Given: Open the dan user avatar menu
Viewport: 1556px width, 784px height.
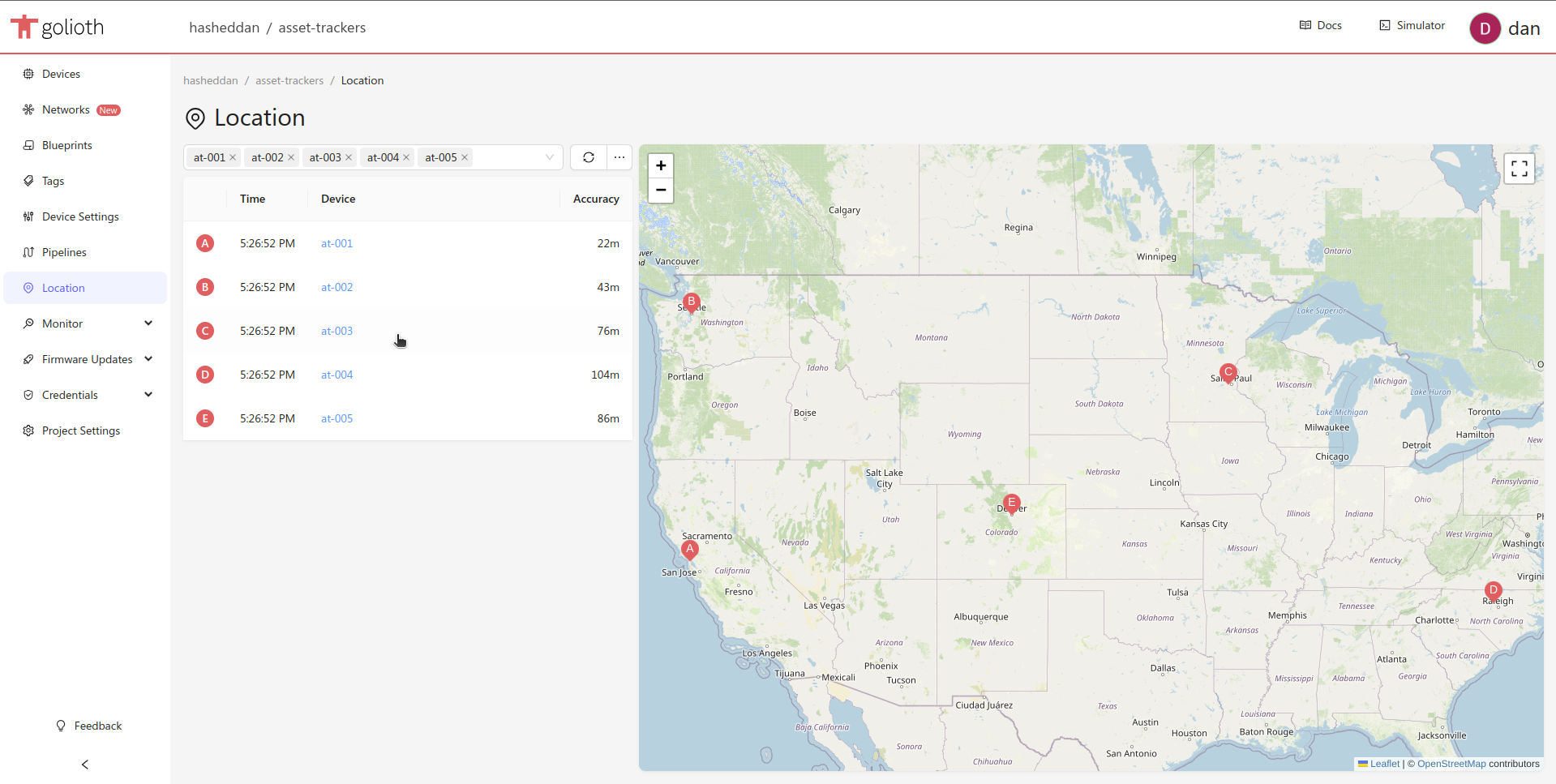Looking at the screenshot, I should pos(1485,28).
